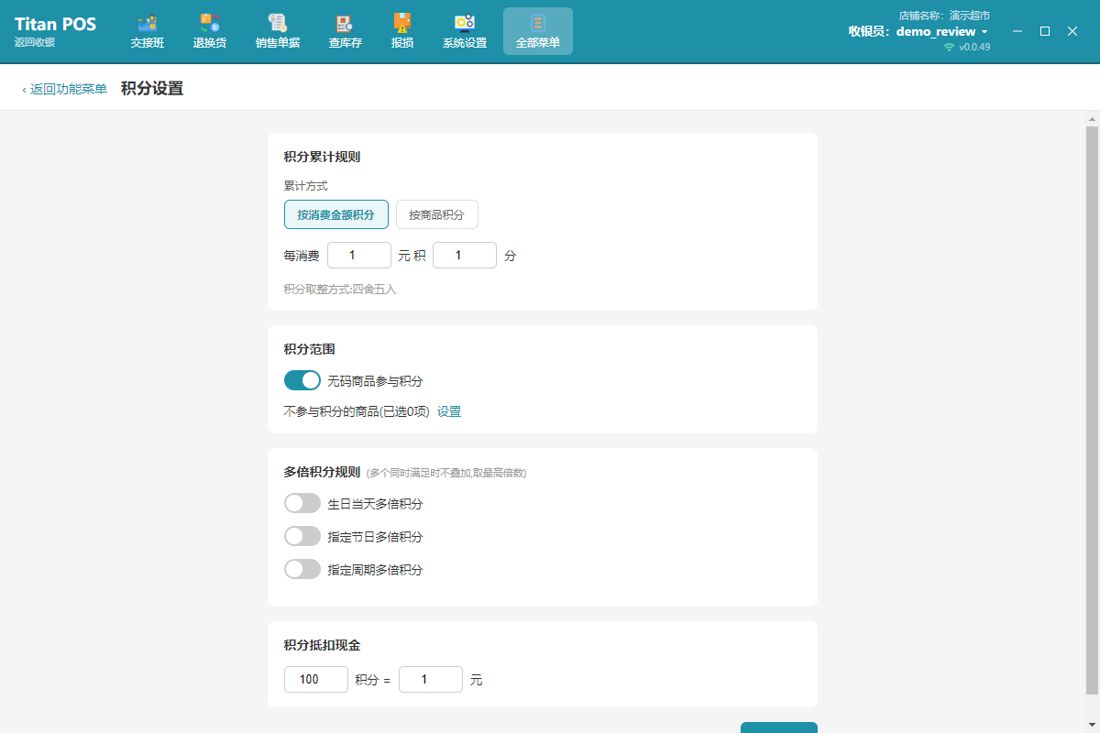
Task: Click the wifi status icon near version
Action: (948, 47)
